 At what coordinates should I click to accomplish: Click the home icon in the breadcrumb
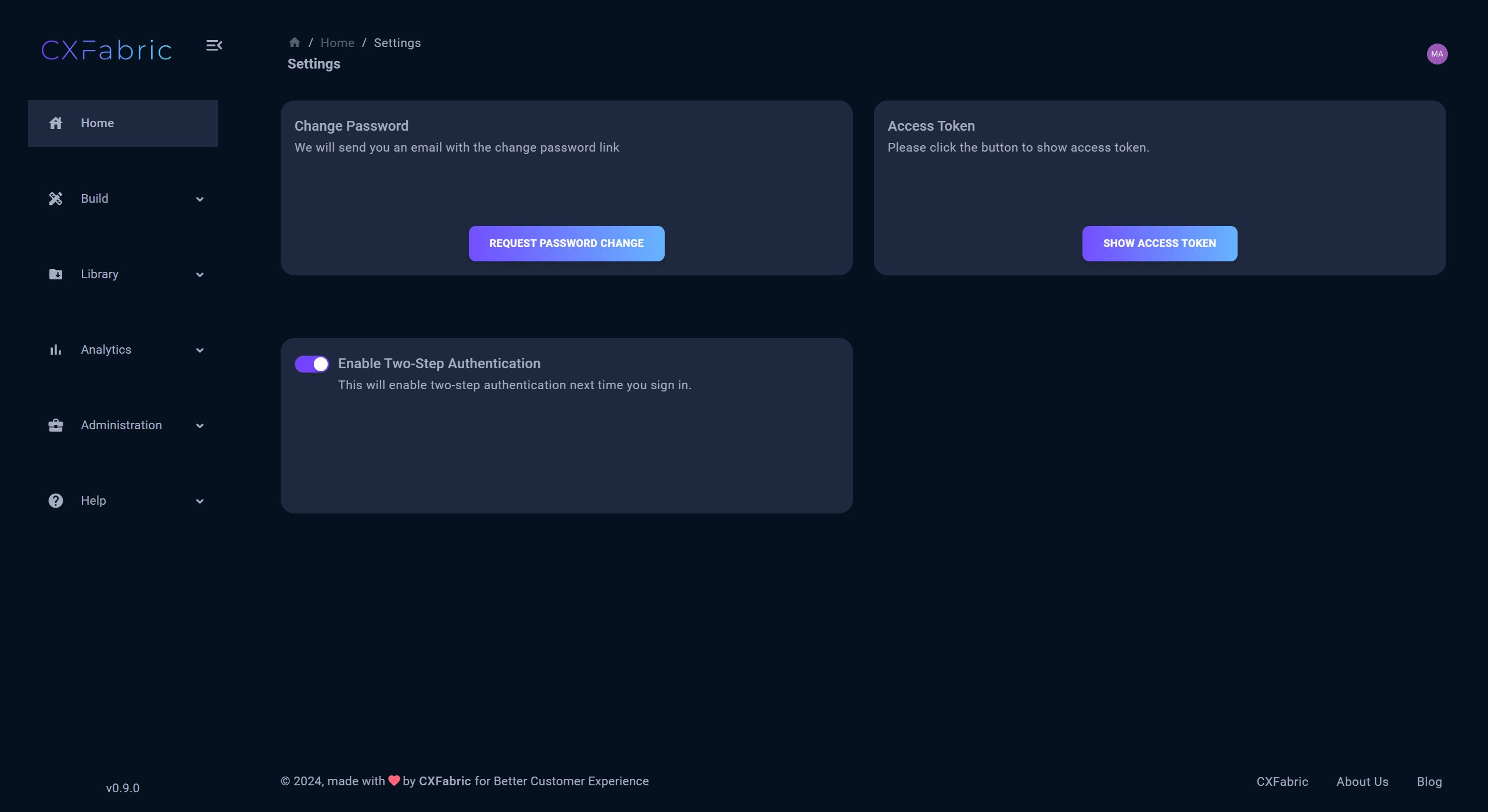(295, 42)
